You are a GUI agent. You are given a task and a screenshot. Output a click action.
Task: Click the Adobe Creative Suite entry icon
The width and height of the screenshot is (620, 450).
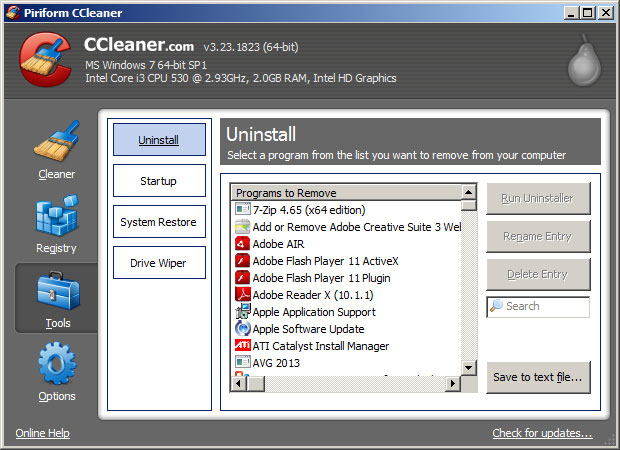pos(242,226)
